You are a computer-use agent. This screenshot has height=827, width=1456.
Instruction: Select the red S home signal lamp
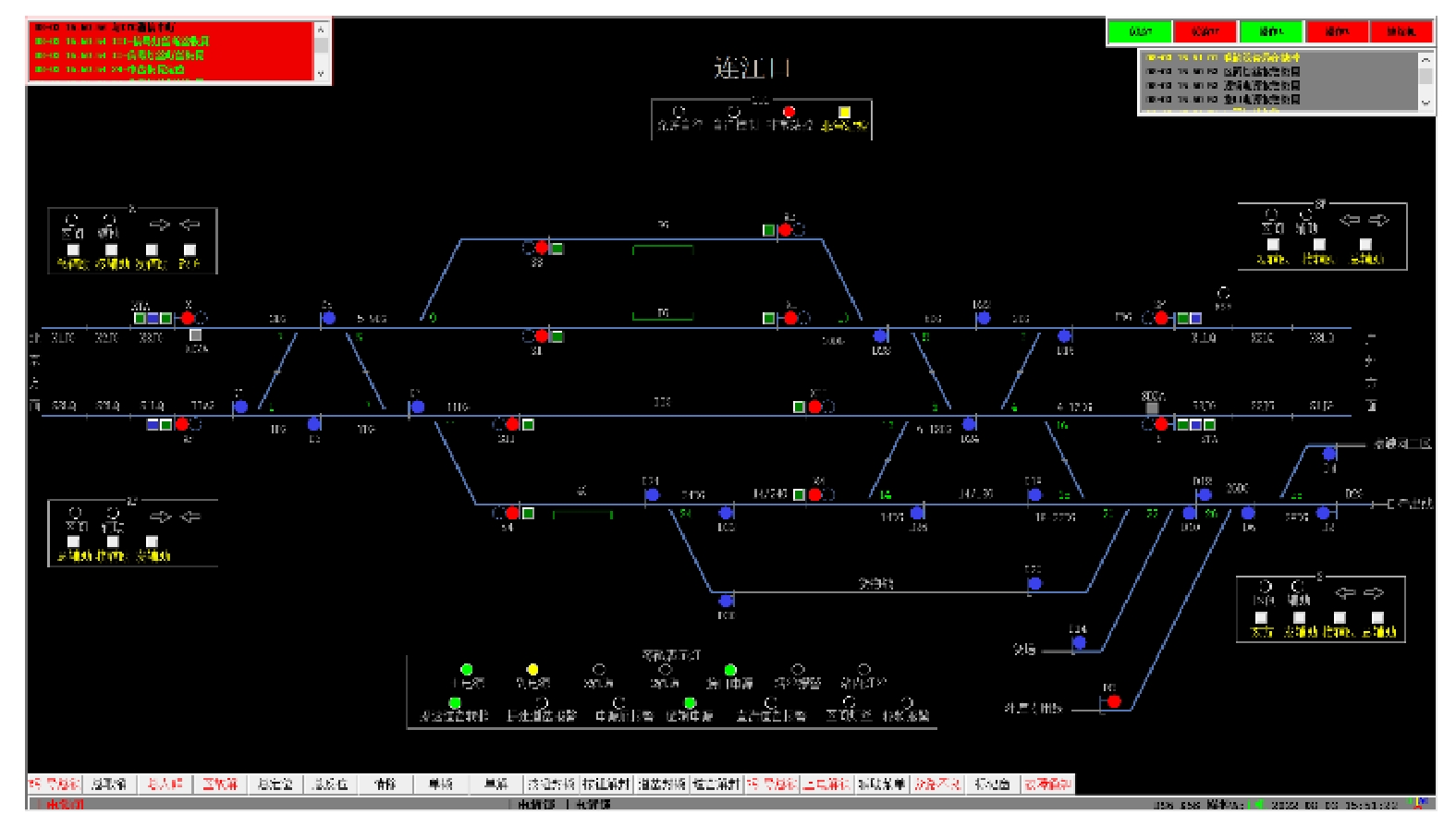pos(1161,424)
